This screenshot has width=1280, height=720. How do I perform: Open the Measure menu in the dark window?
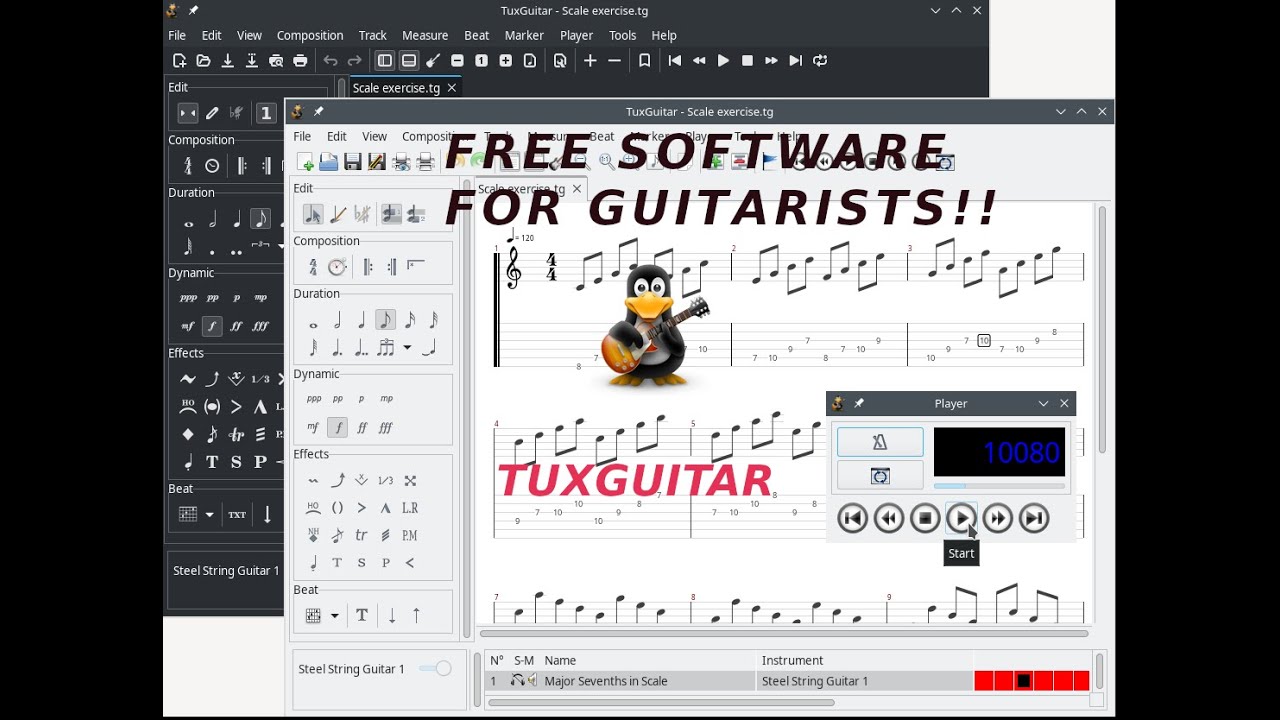[x=425, y=35]
